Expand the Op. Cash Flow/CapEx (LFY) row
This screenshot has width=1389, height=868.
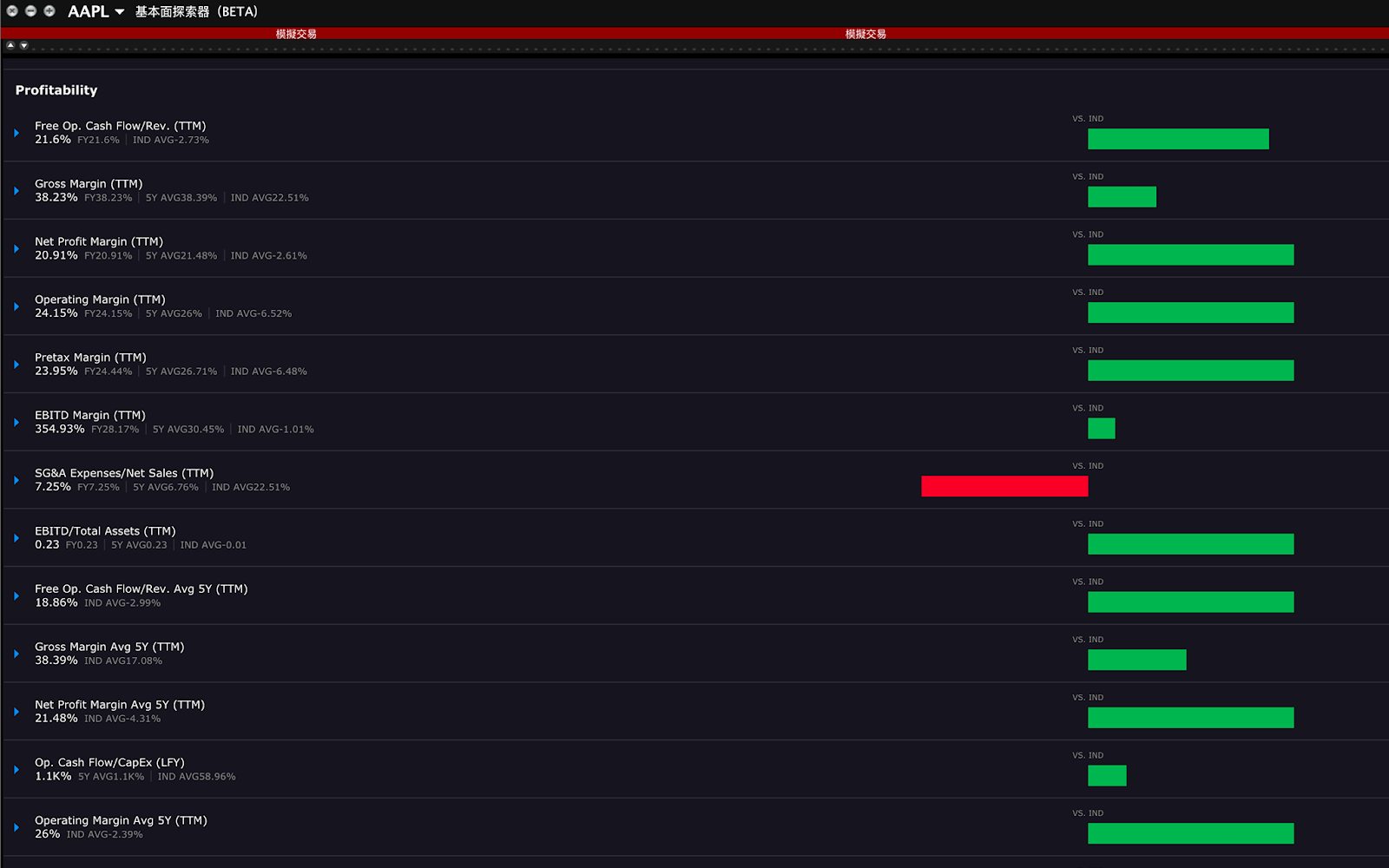click(x=16, y=769)
